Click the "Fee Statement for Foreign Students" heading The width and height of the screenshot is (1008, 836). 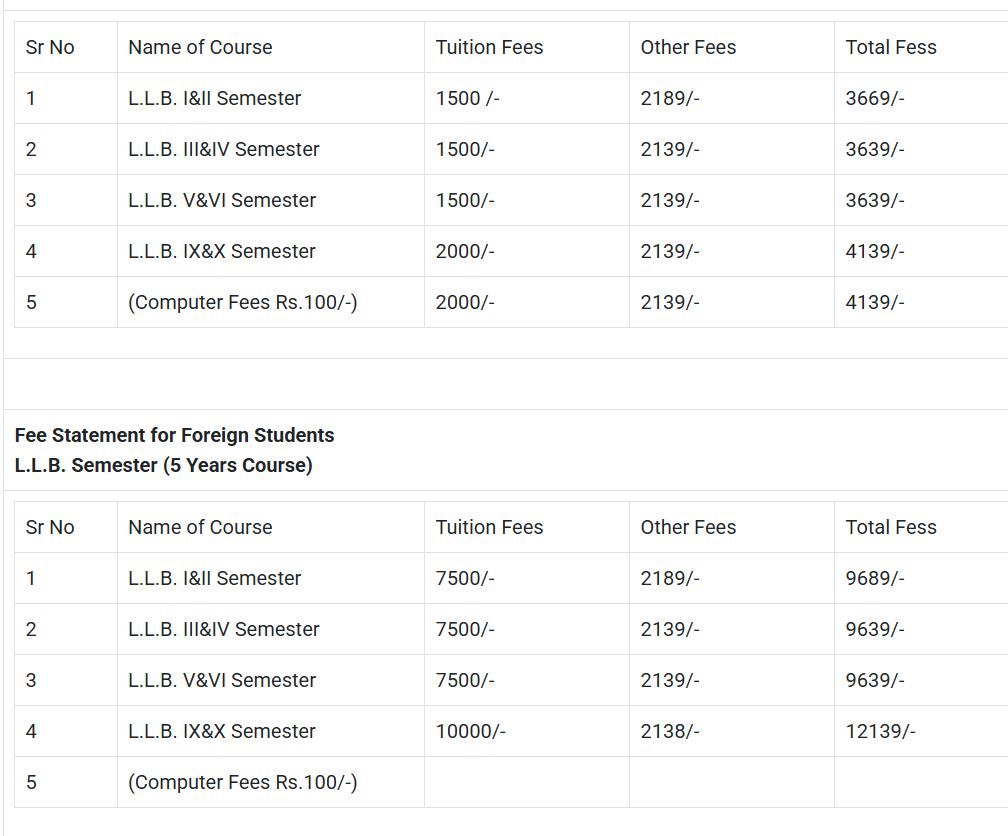pyautogui.click(x=174, y=435)
